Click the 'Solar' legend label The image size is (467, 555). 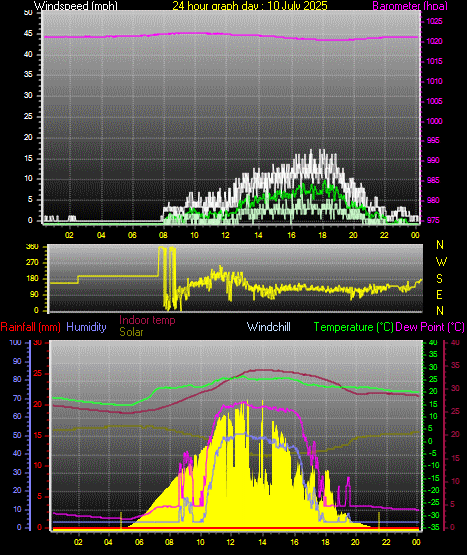[131, 332]
